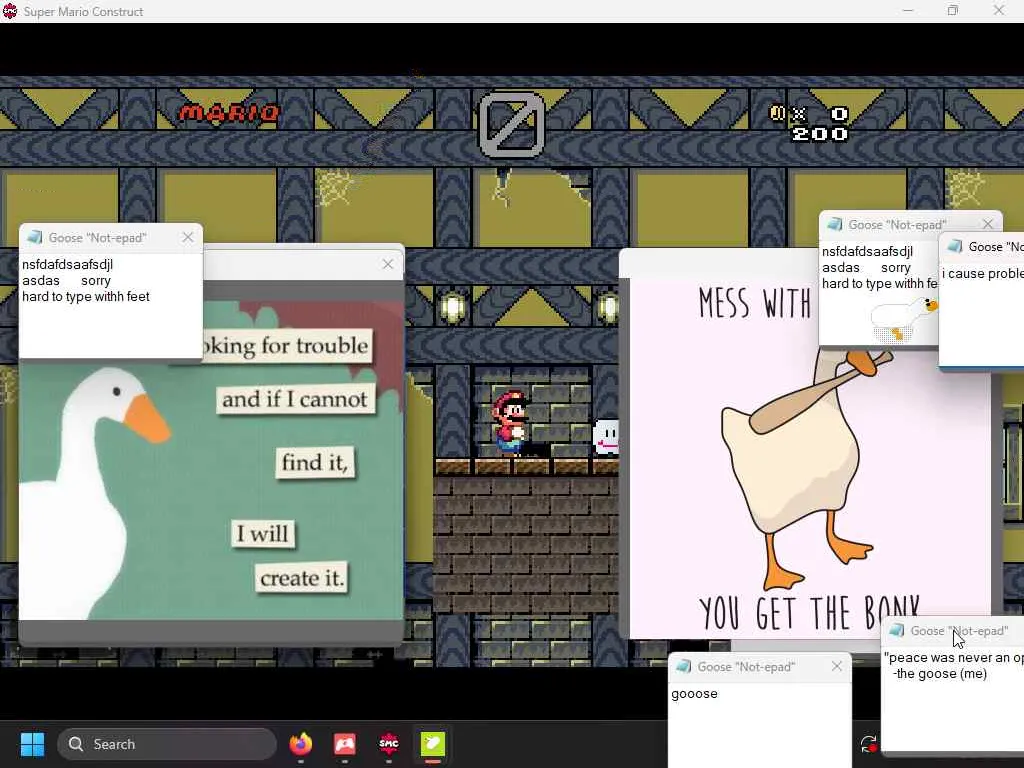The width and height of the screenshot is (1024, 768).
Task: Close the top-right Not-epad behind the goose
Action: click(988, 224)
